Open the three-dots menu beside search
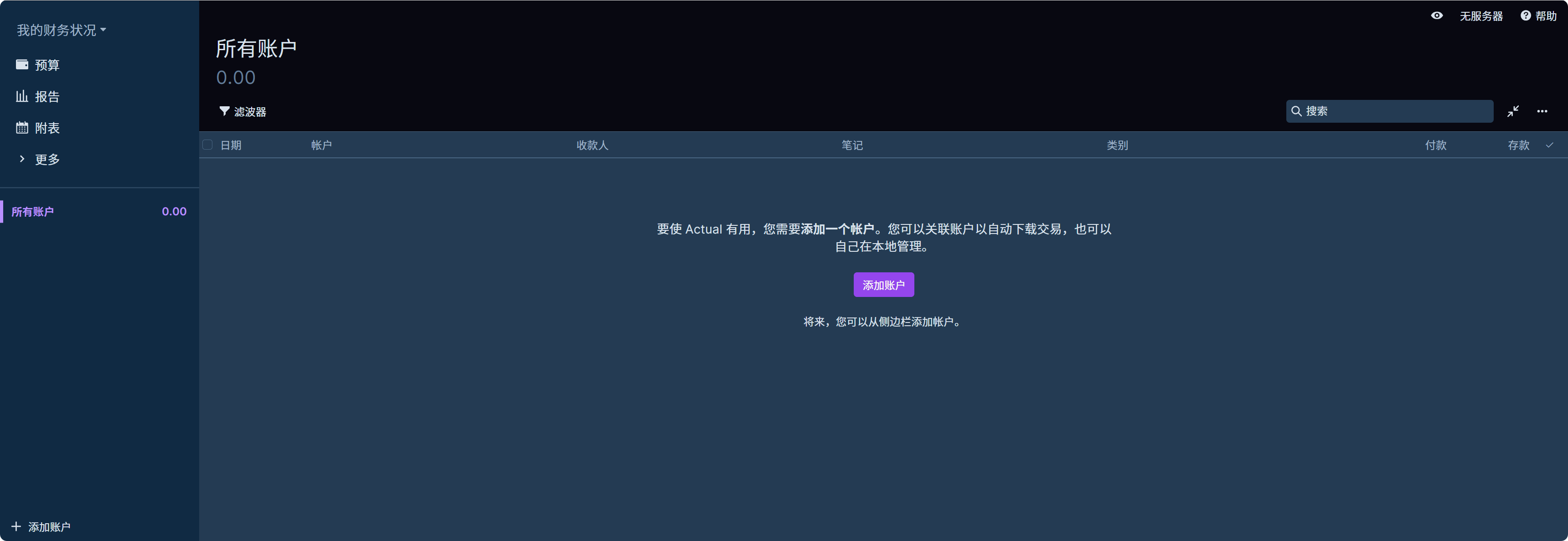 pyautogui.click(x=1542, y=111)
